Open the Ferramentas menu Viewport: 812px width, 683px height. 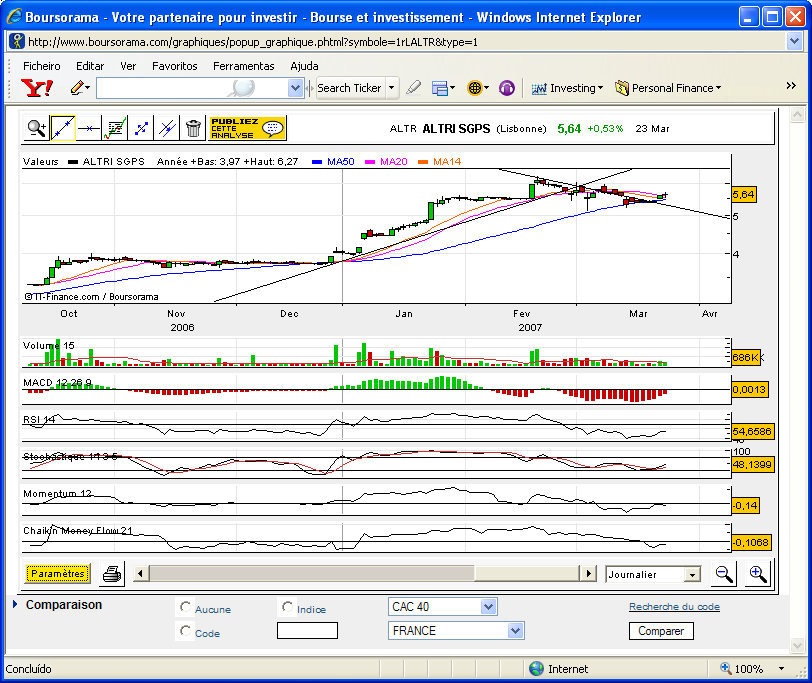point(243,66)
